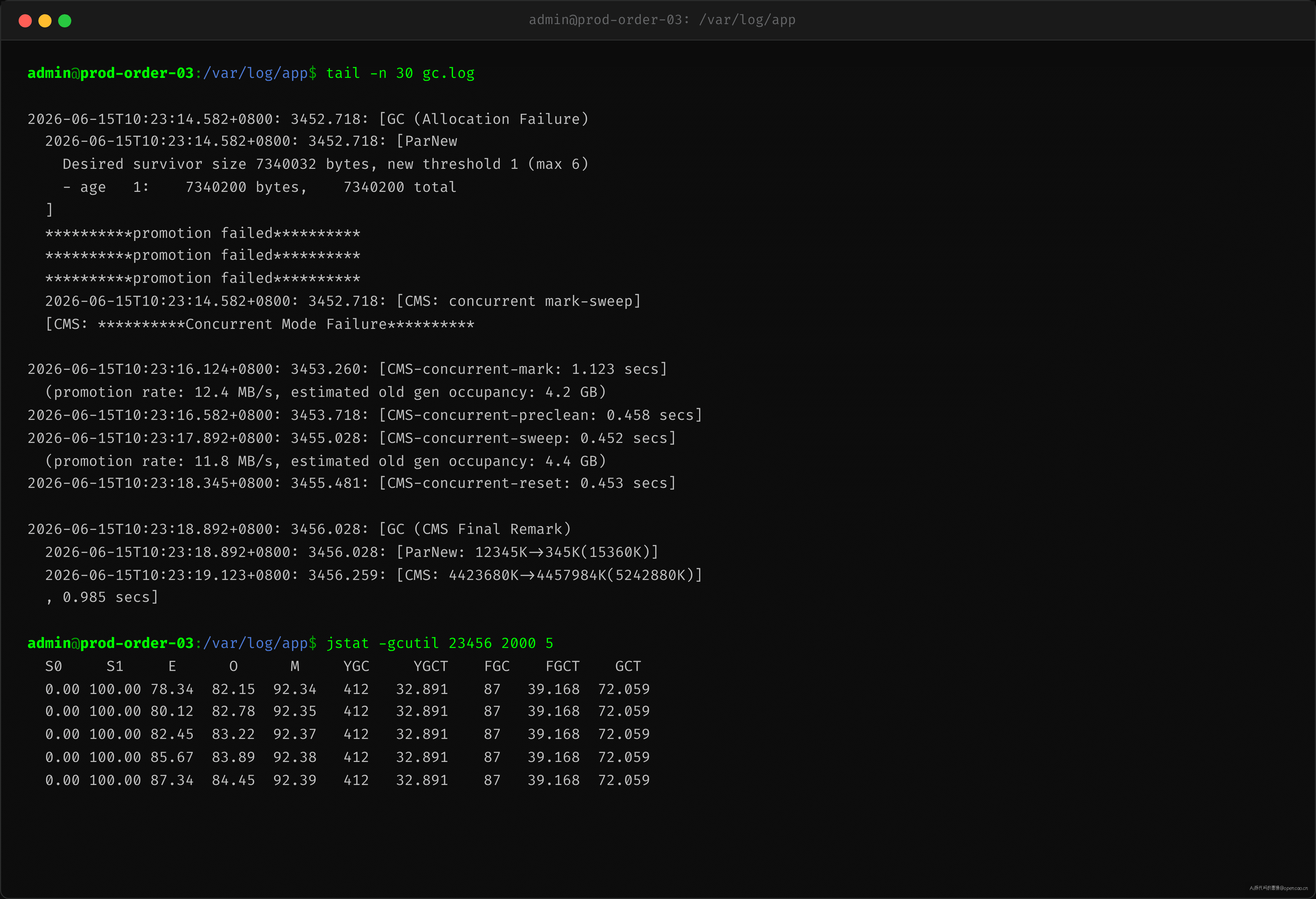The width and height of the screenshot is (1316, 899).
Task: Click '[CMS-concurrent-reset: 0.453 secs]'
Action: [528, 483]
